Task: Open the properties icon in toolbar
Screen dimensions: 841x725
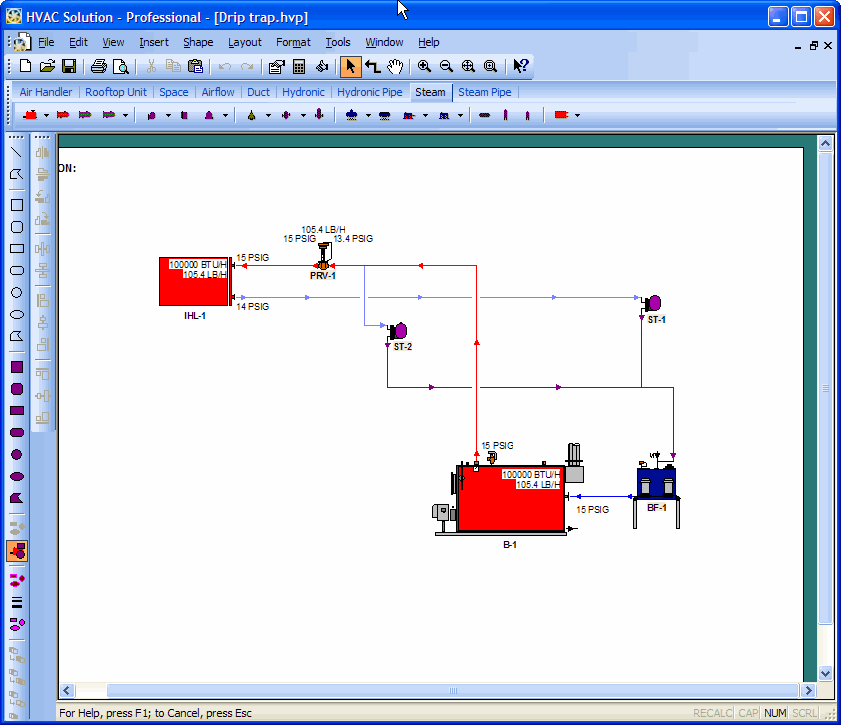Action: (276, 66)
